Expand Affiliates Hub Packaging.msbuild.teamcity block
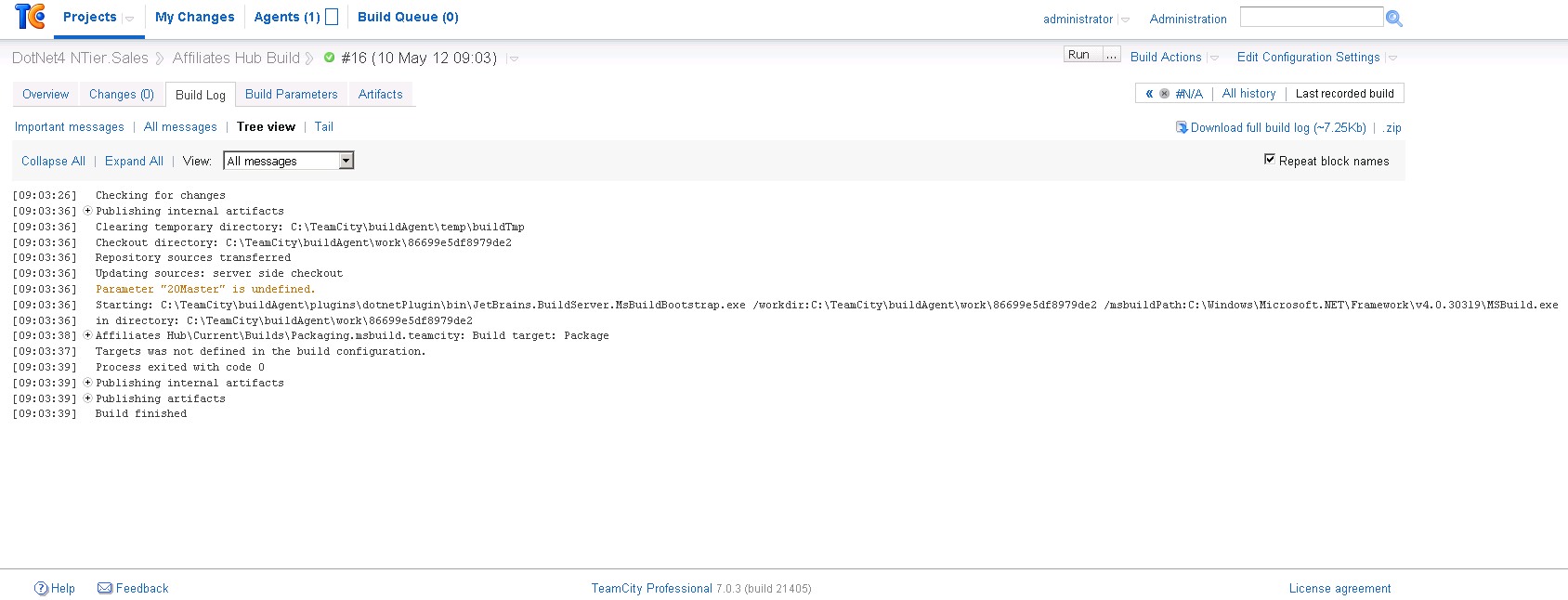1568x600 pixels. pos(87,335)
